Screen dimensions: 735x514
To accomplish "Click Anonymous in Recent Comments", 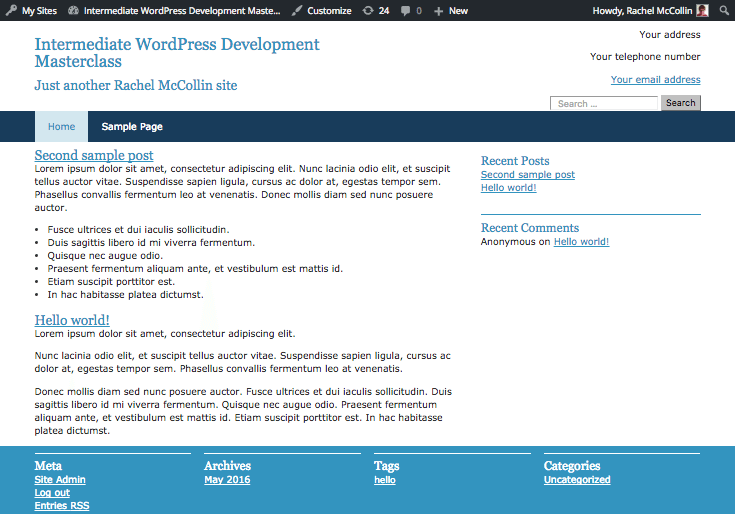I will (x=508, y=241).
